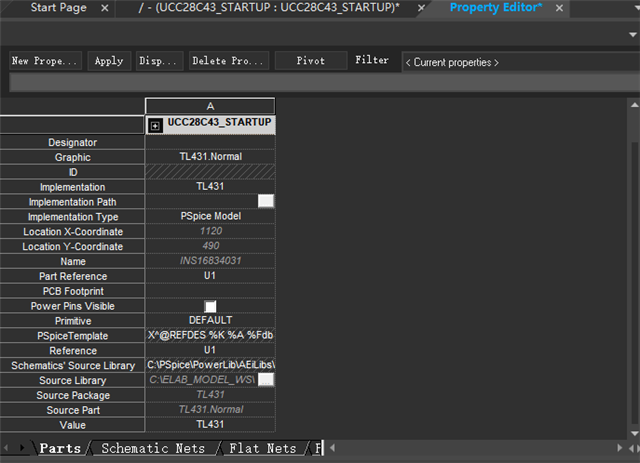Click the Part Reference value U1
Screen dimensions: 640x463
point(210,276)
